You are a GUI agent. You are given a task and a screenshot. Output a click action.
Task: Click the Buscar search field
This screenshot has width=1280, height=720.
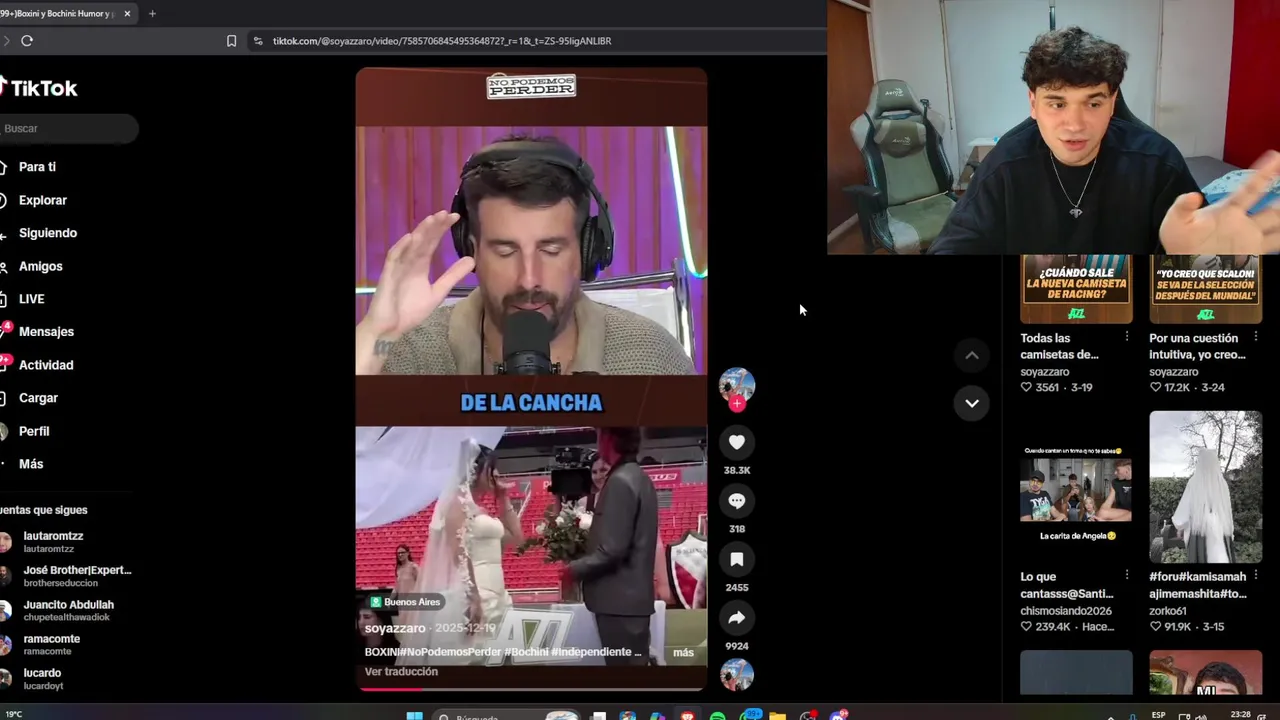(68, 128)
